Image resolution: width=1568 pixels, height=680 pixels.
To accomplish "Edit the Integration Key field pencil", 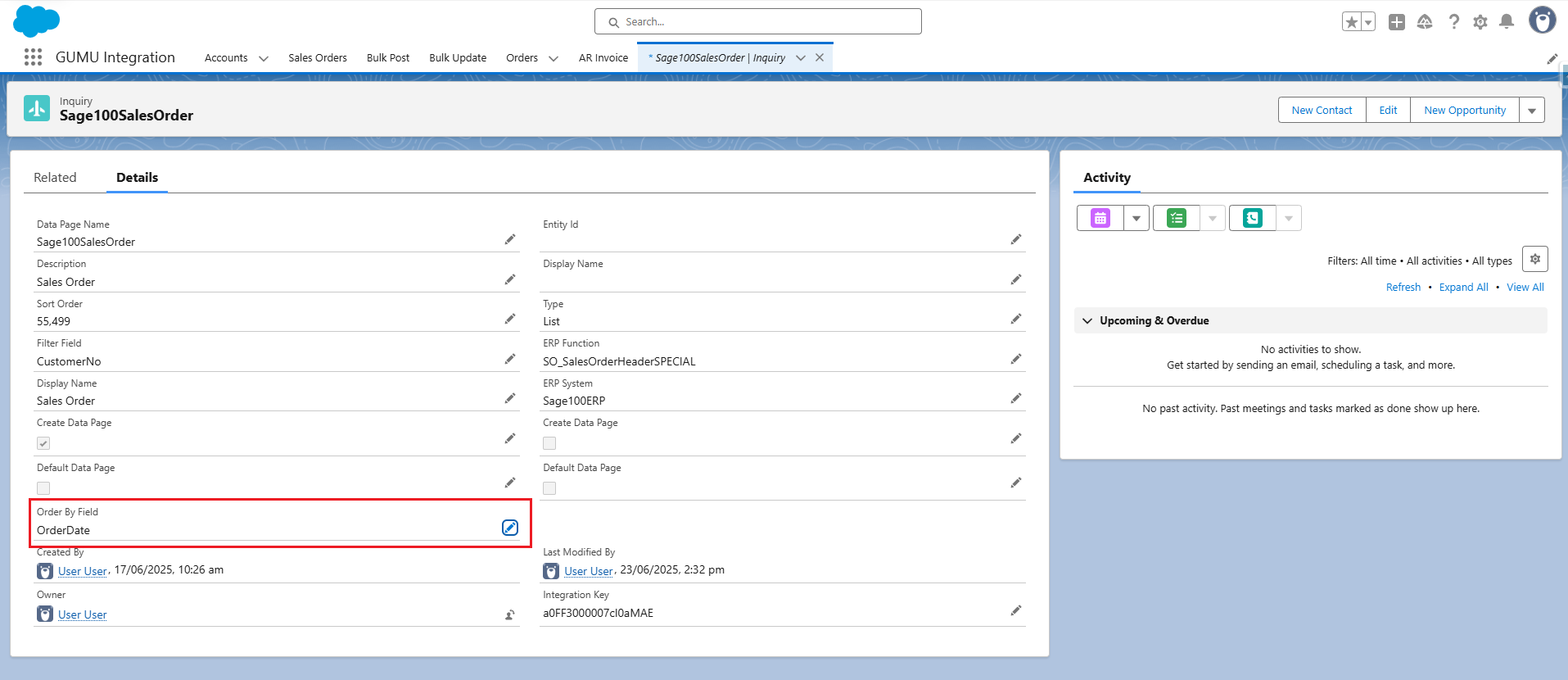I will pyautogui.click(x=1016, y=610).
